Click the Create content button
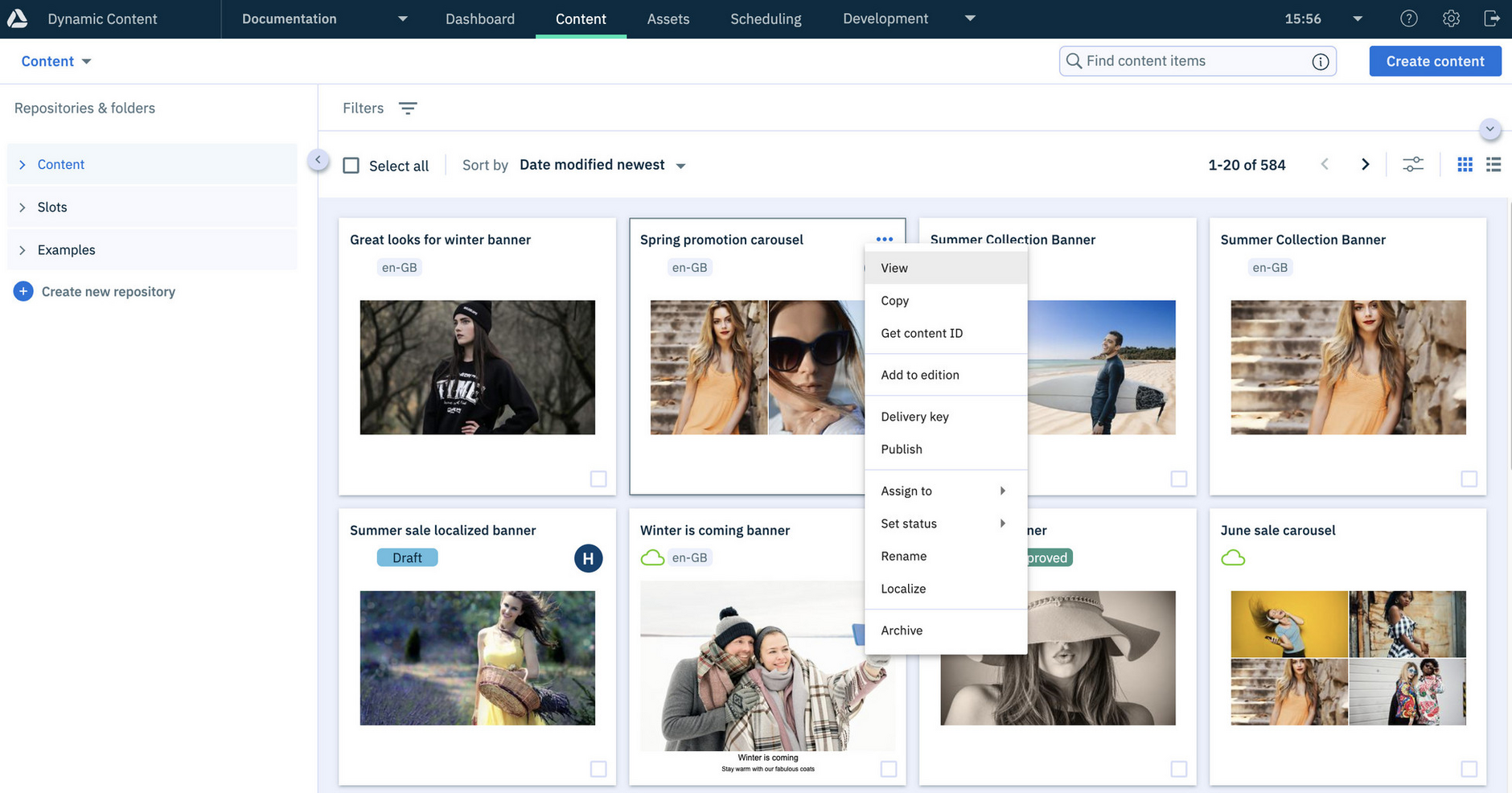Viewport: 1512px width, 793px height. pos(1435,61)
